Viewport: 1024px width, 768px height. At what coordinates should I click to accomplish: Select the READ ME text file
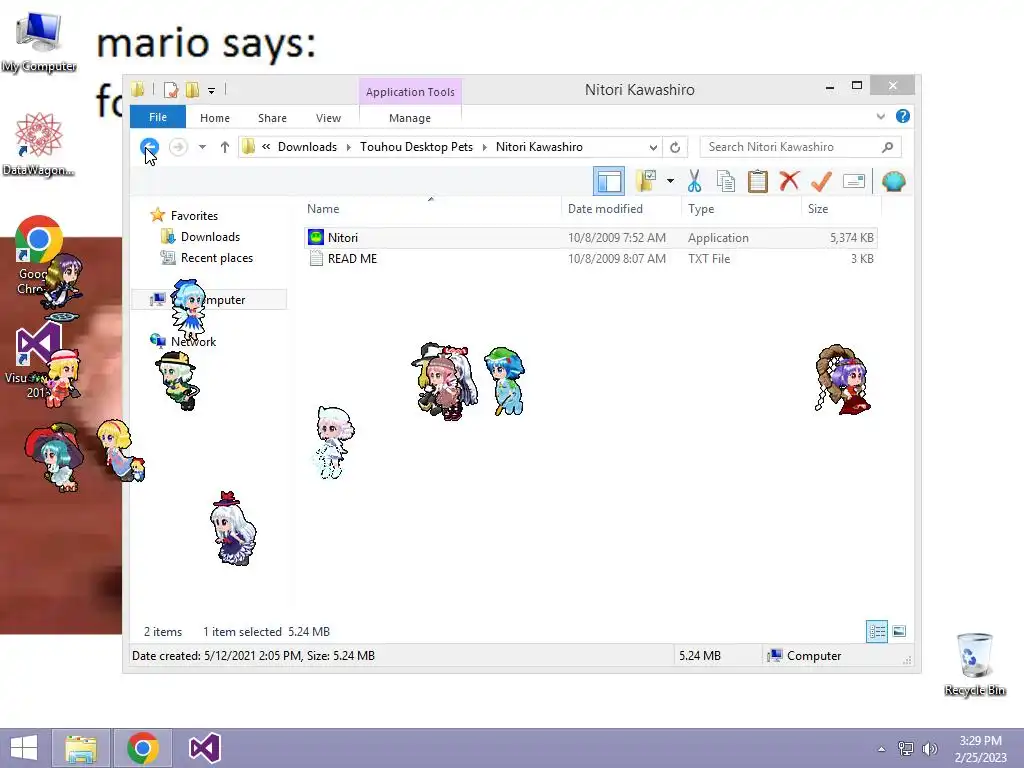tap(590, 259)
